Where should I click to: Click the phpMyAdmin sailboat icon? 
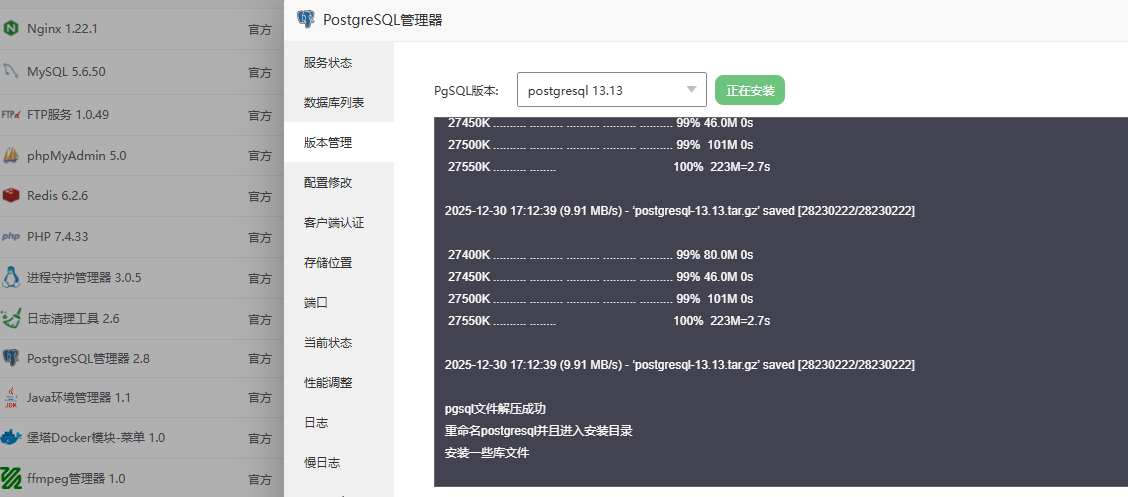click(x=11, y=155)
